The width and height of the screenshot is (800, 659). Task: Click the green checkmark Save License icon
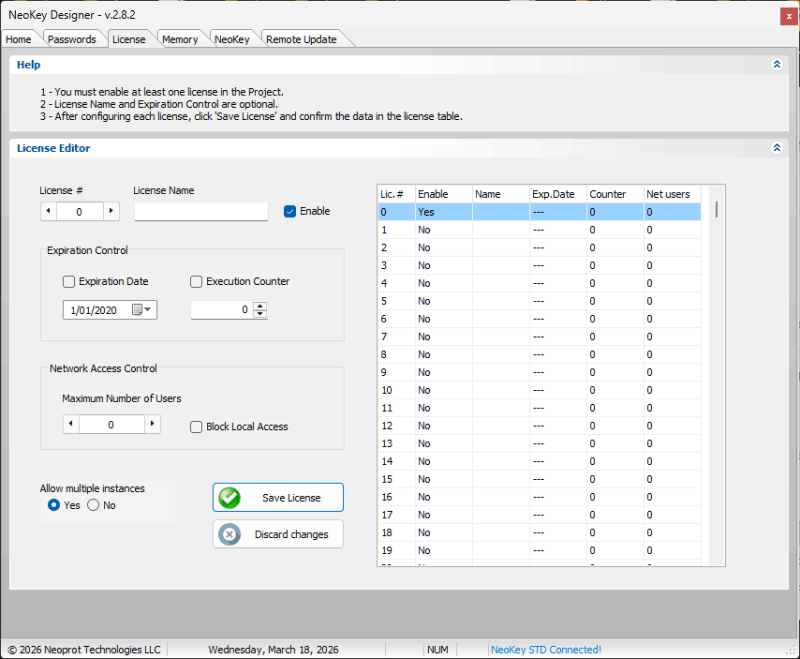pos(230,498)
